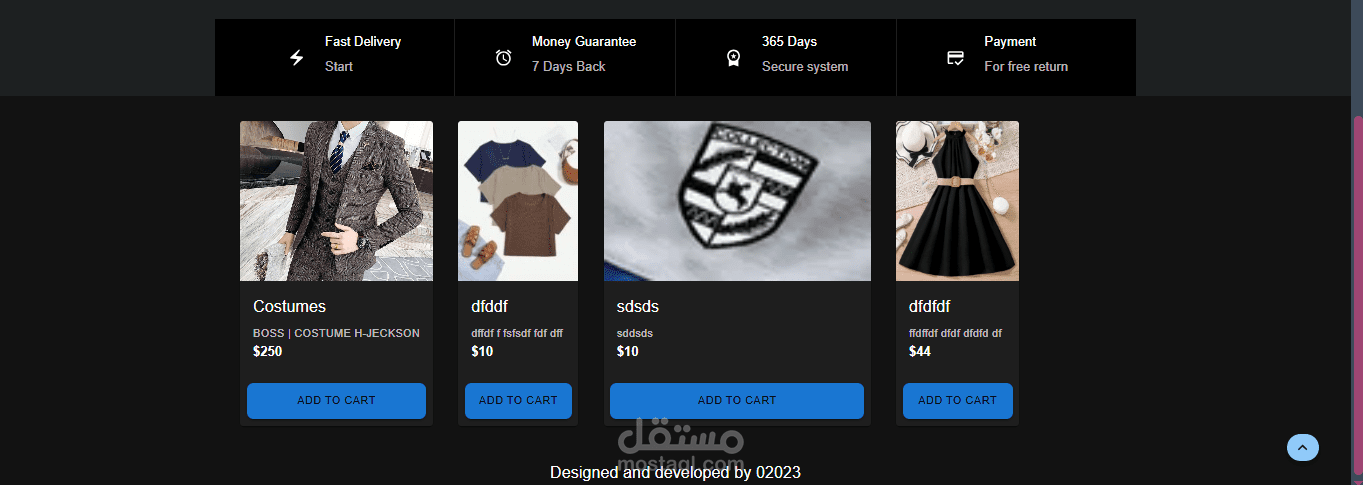Viewport: 1363px width, 485px height.
Task: Click the Money Guarantee alarm clock icon
Action: (x=504, y=58)
